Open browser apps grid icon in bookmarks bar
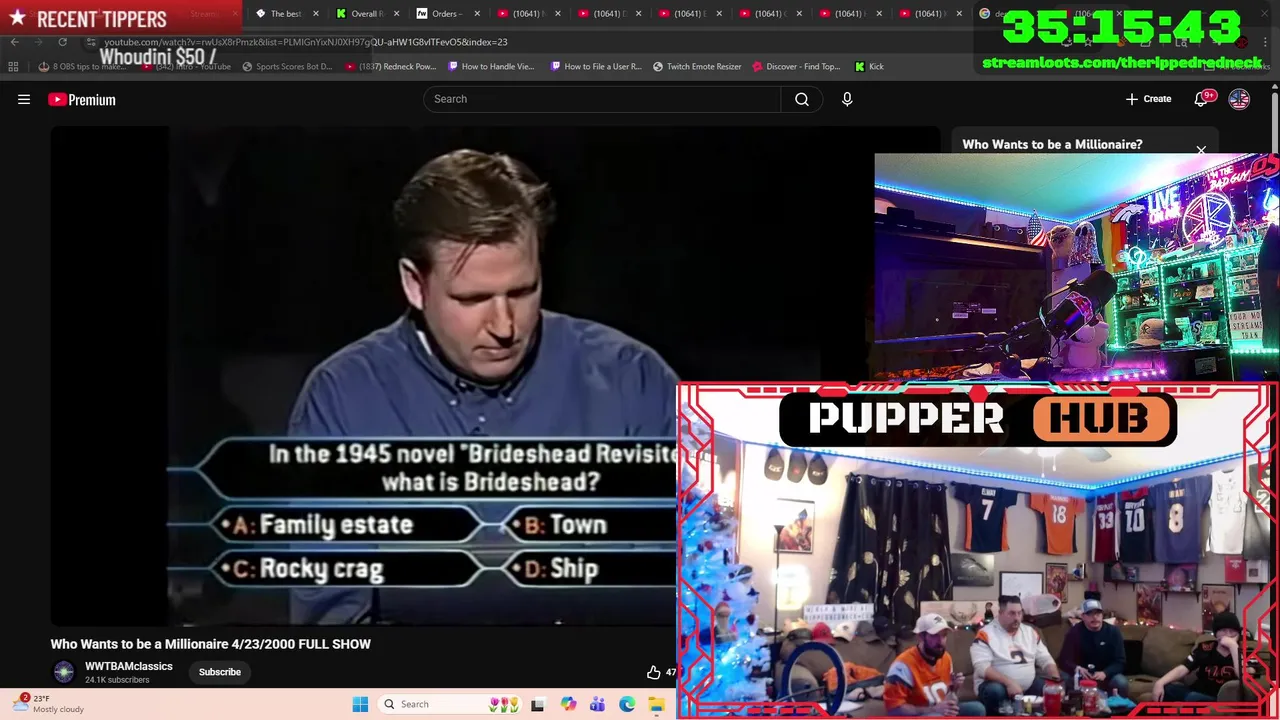The width and height of the screenshot is (1280, 720). pyautogui.click(x=13, y=66)
